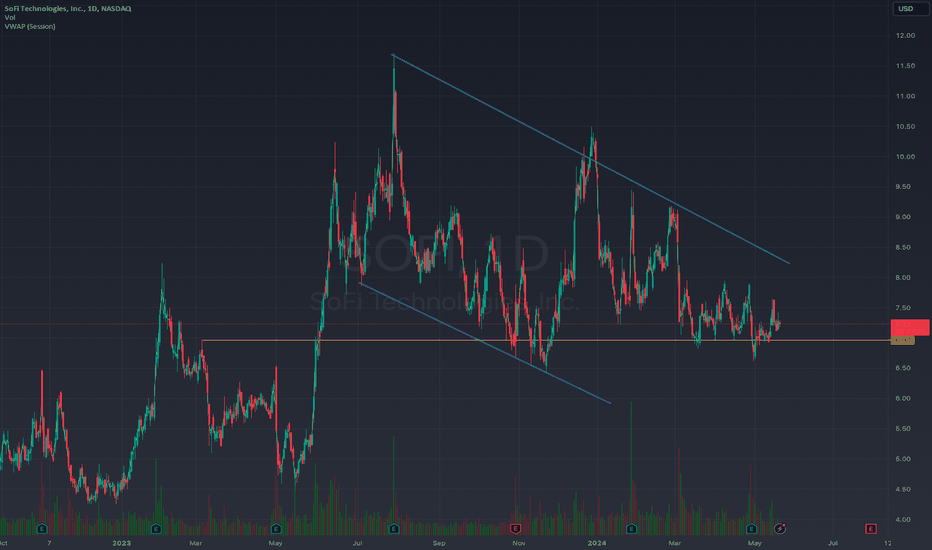Click the SoFi Technologies symbol title in the legend
This screenshot has height=550, width=932.
pyautogui.click(x=68, y=8)
